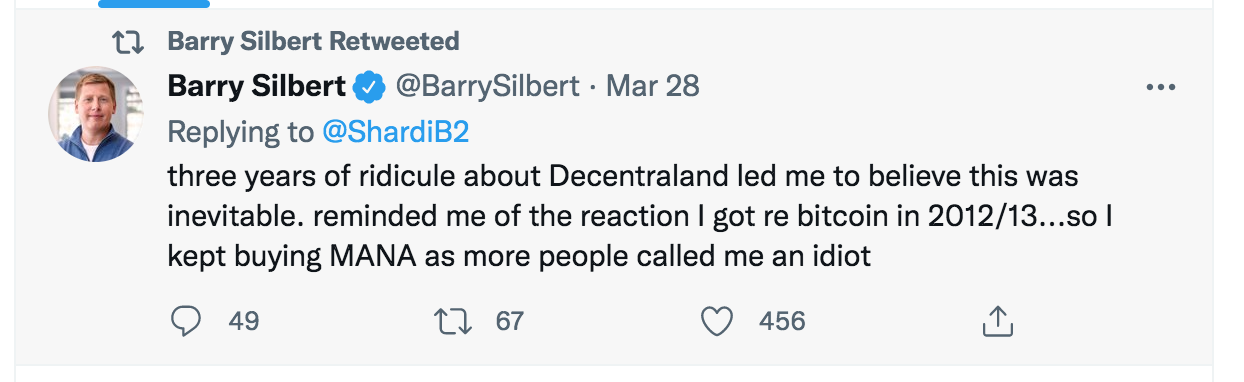Select the blue underlined tab at top

tap(155, 3)
